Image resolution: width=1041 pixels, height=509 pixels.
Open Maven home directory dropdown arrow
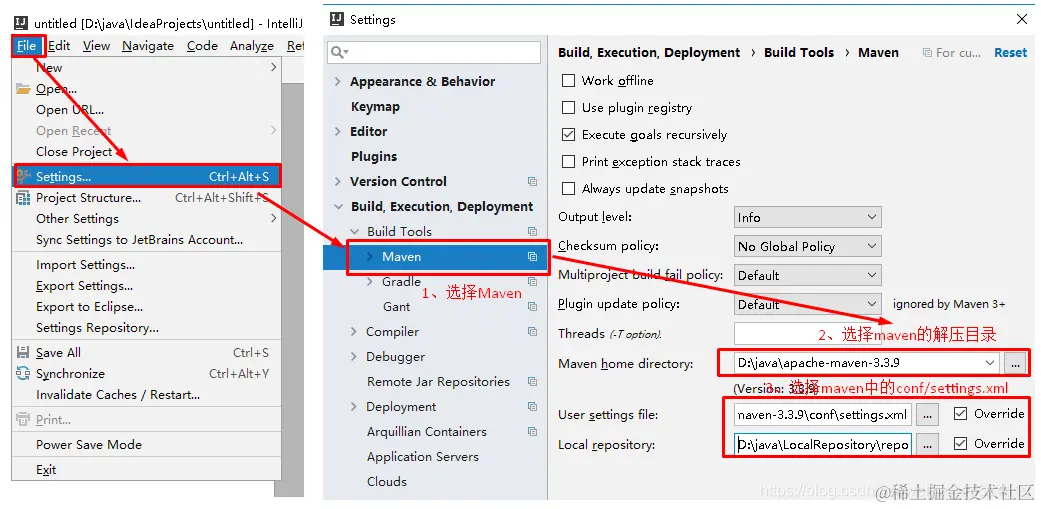click(990, 363)
